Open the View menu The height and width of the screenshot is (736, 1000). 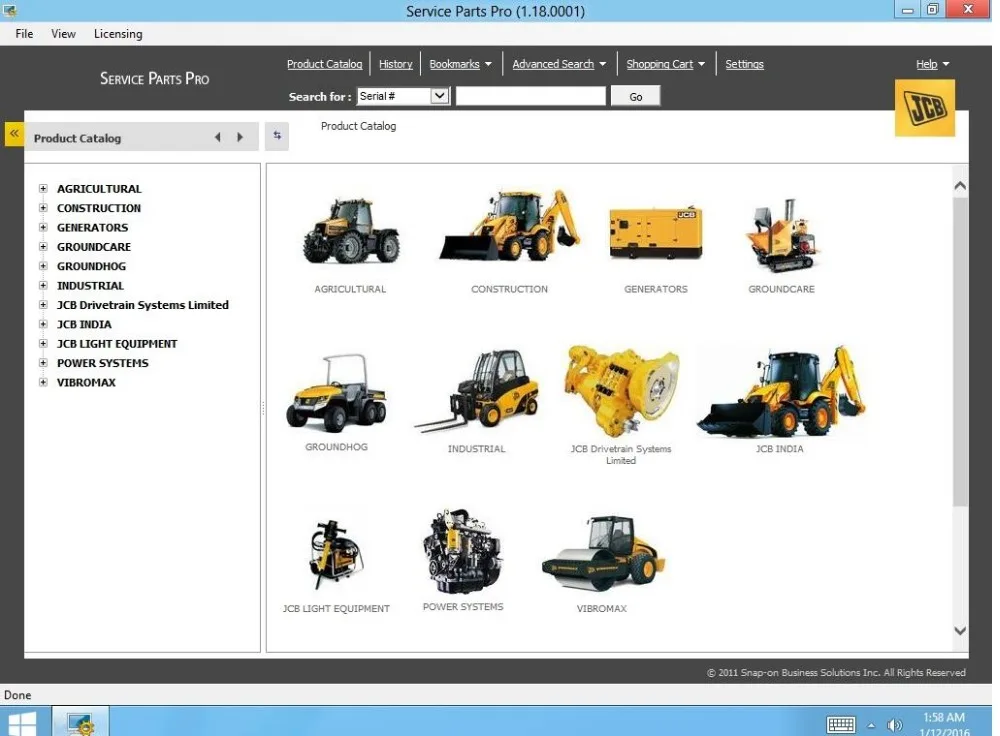click(63, 34)
